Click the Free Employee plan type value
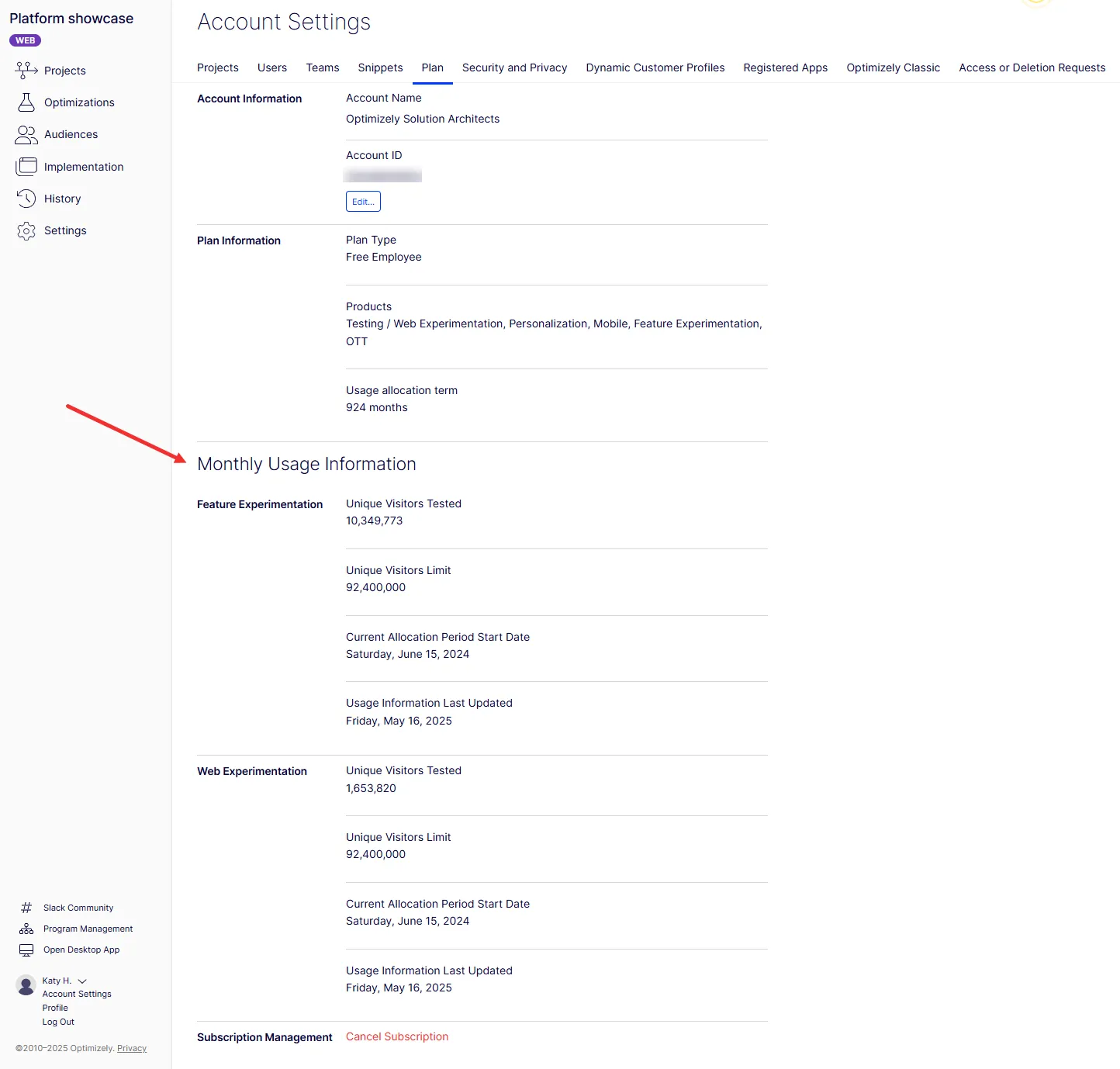 point(384,257)
